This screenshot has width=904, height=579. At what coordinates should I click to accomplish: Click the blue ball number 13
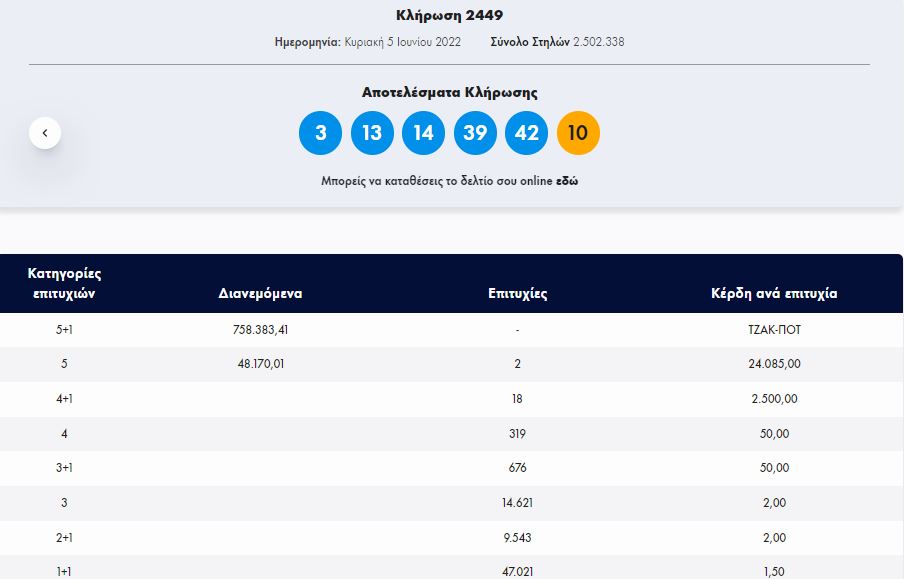372,133
